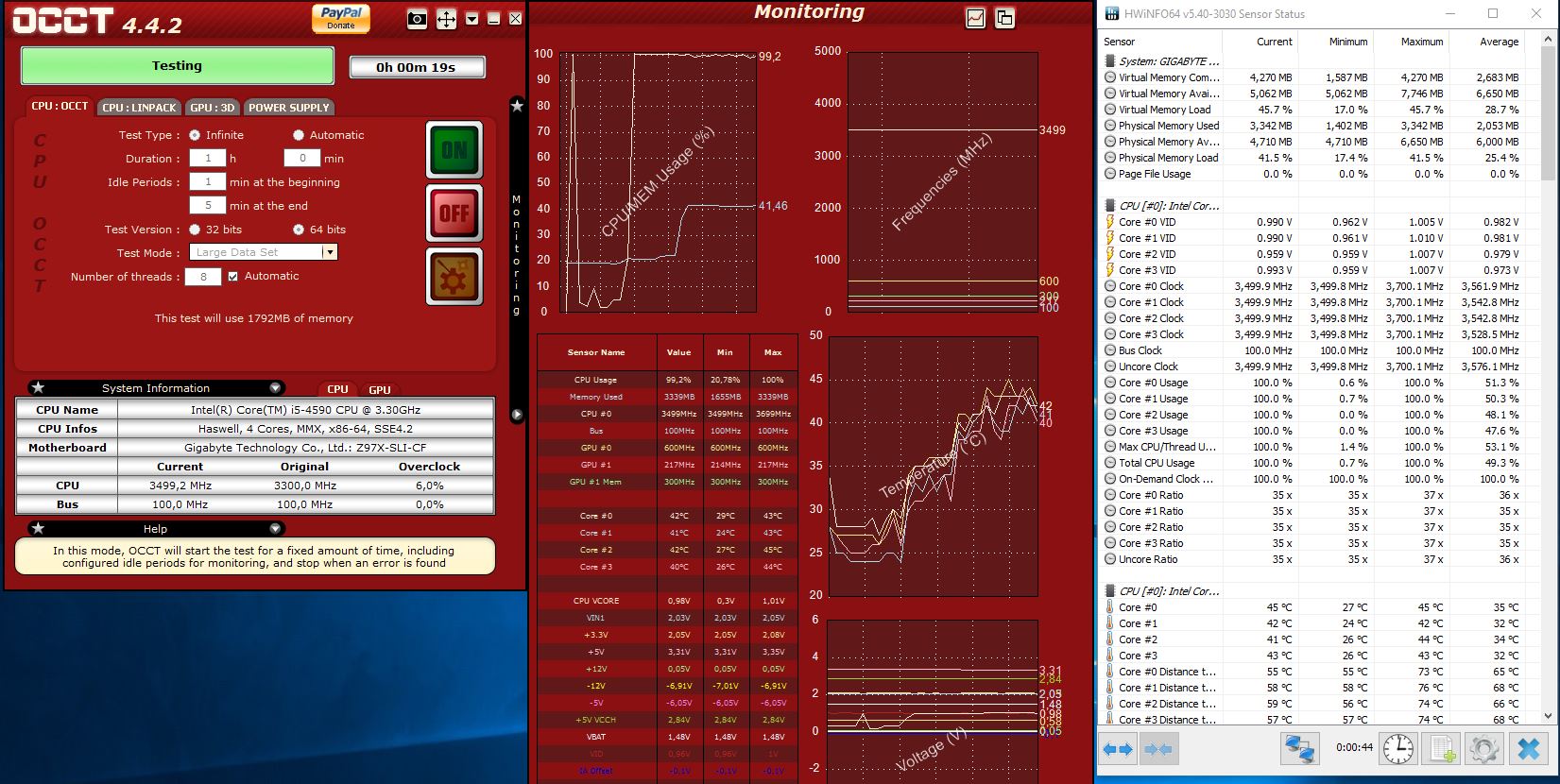Start the test with the green ON button
Screen dimensions: 1560x784
[x=454, y=149]
